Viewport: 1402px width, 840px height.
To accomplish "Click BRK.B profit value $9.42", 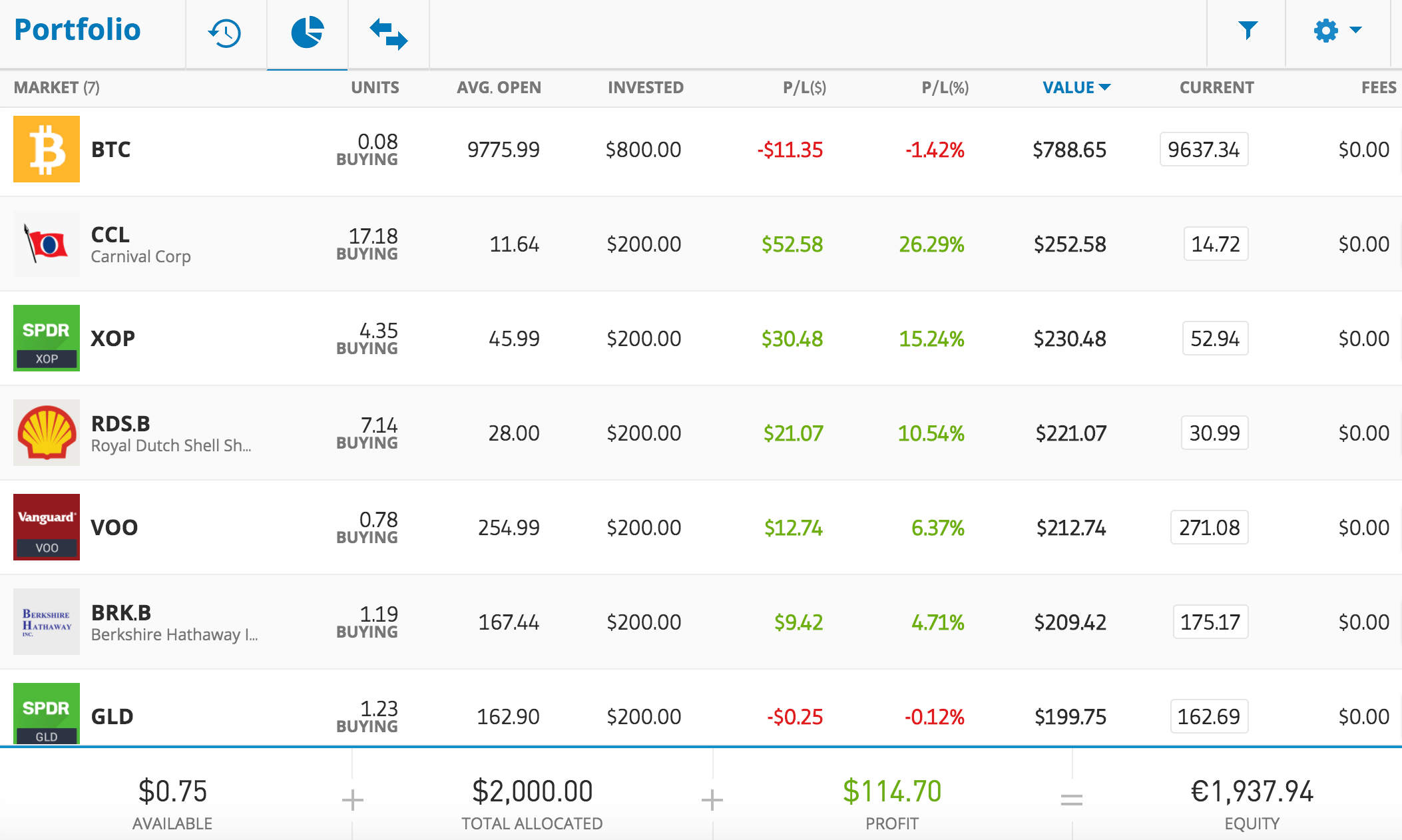I will (x=798, y=622).
